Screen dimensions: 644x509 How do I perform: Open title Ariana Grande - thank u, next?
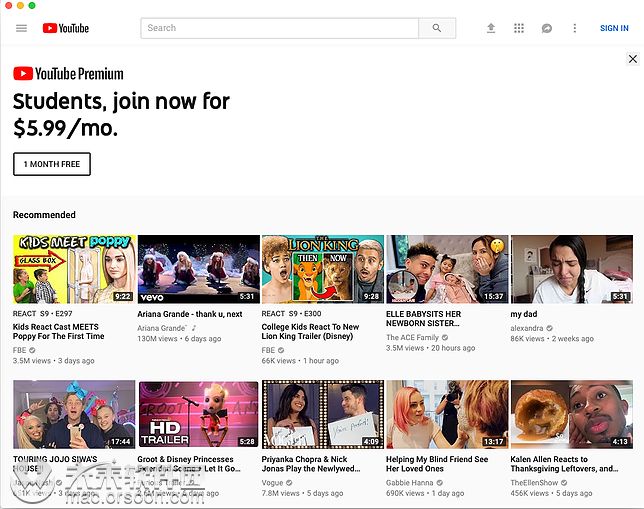pyautogui.click(x=190, y=314)
